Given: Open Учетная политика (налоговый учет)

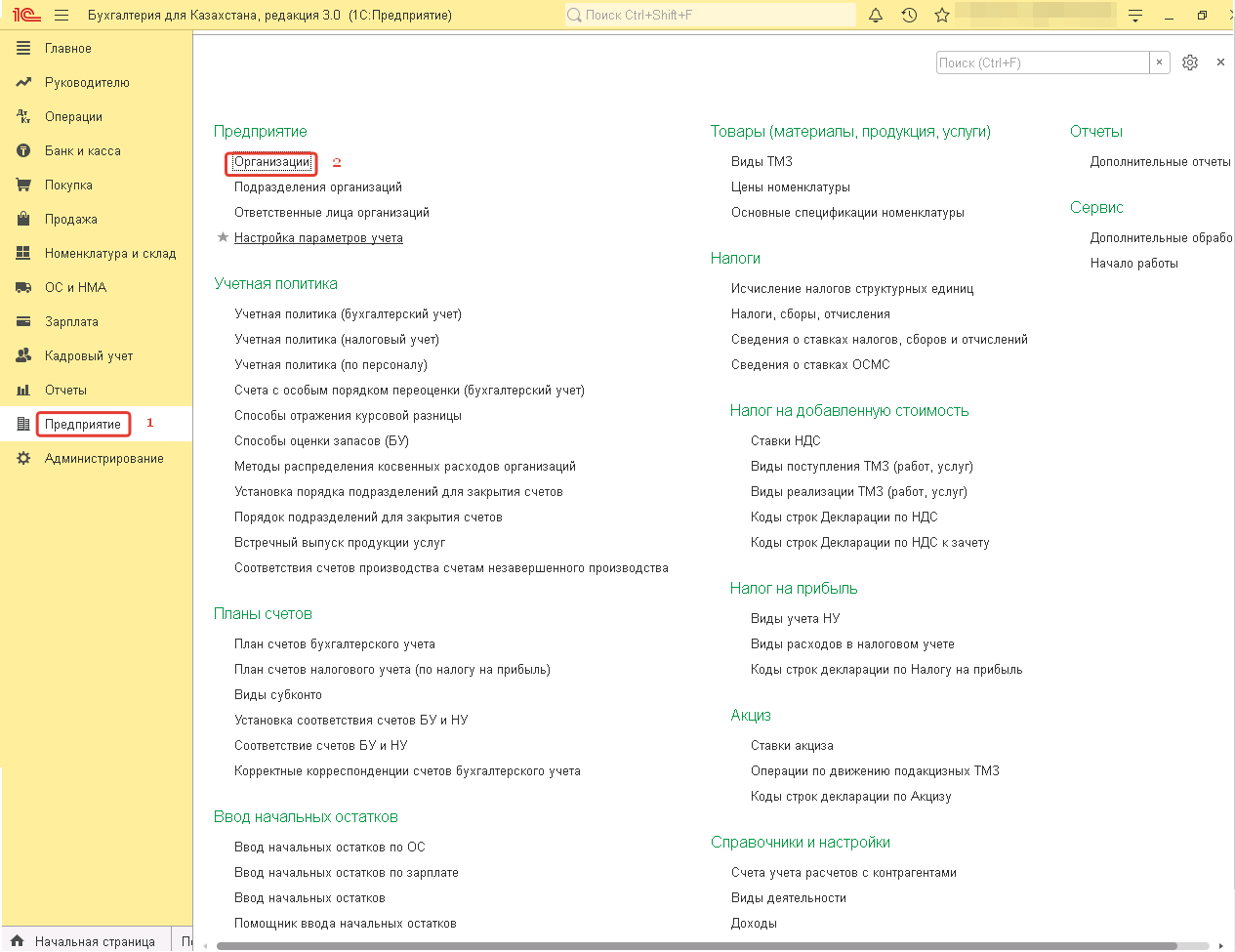Looking at the screenshot, I should click(337, 340).
